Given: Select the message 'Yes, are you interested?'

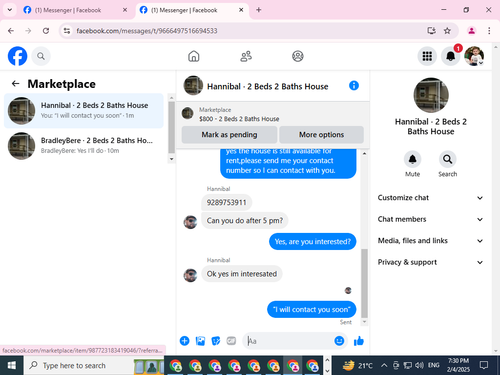Looking at the screenshot, I should coord(312,241).
